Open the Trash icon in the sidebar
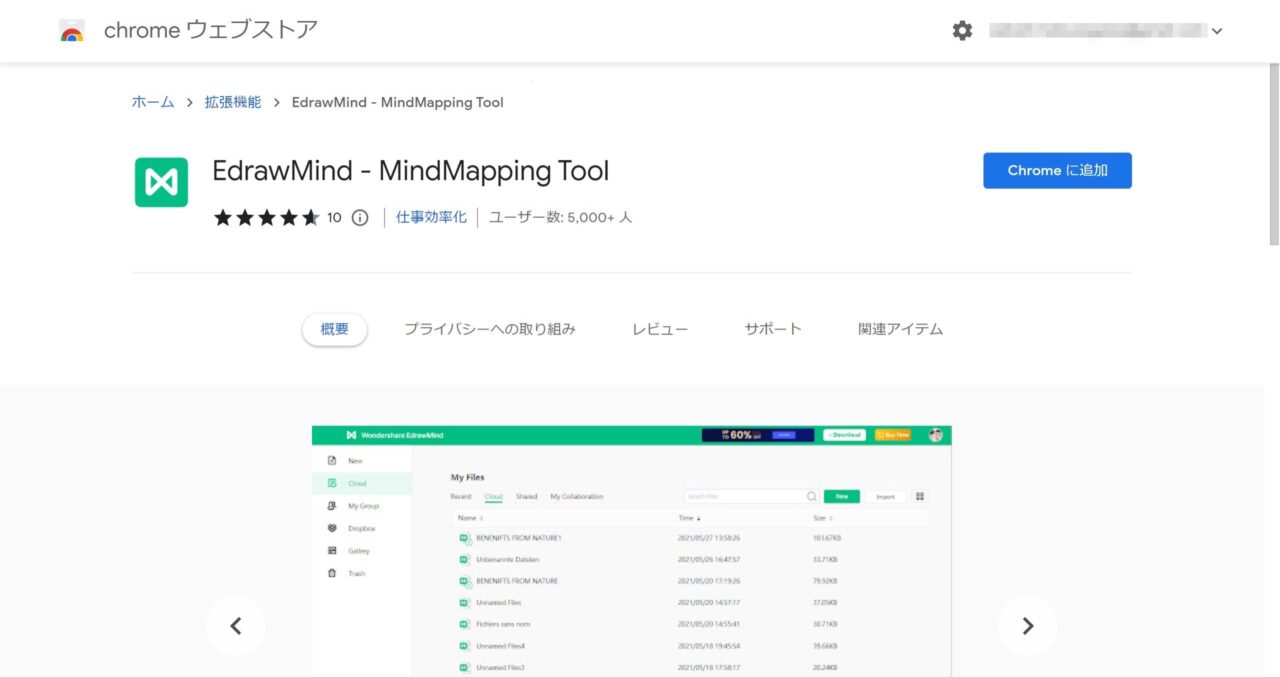Image resolution: width=1280 pixels, height=677 pixels. coord(330,572)
